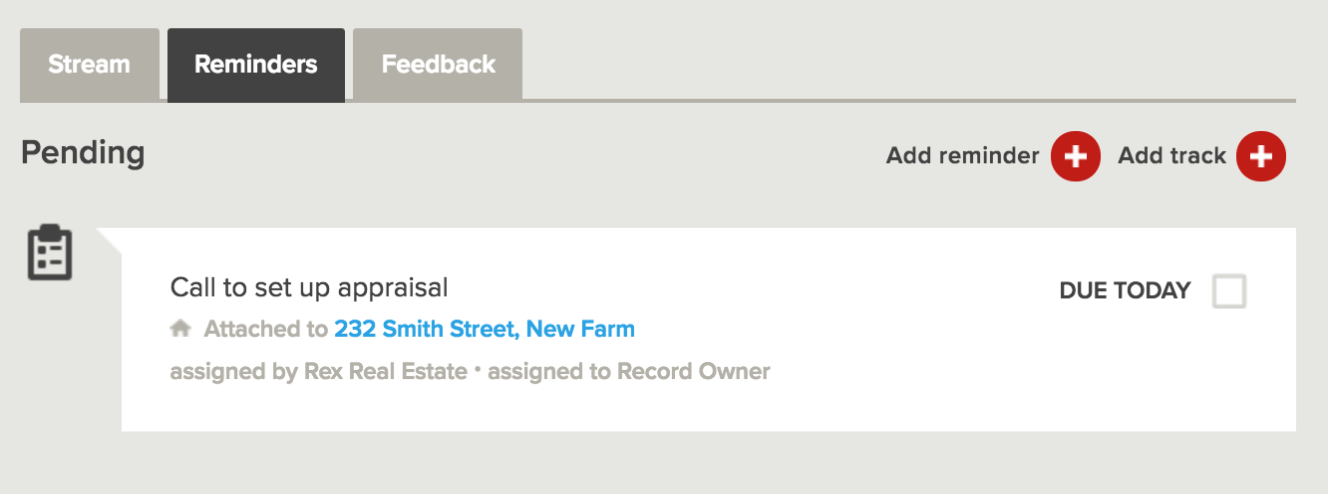
Task: Click the DUE TODAY label
Action: click(1125, 291)
